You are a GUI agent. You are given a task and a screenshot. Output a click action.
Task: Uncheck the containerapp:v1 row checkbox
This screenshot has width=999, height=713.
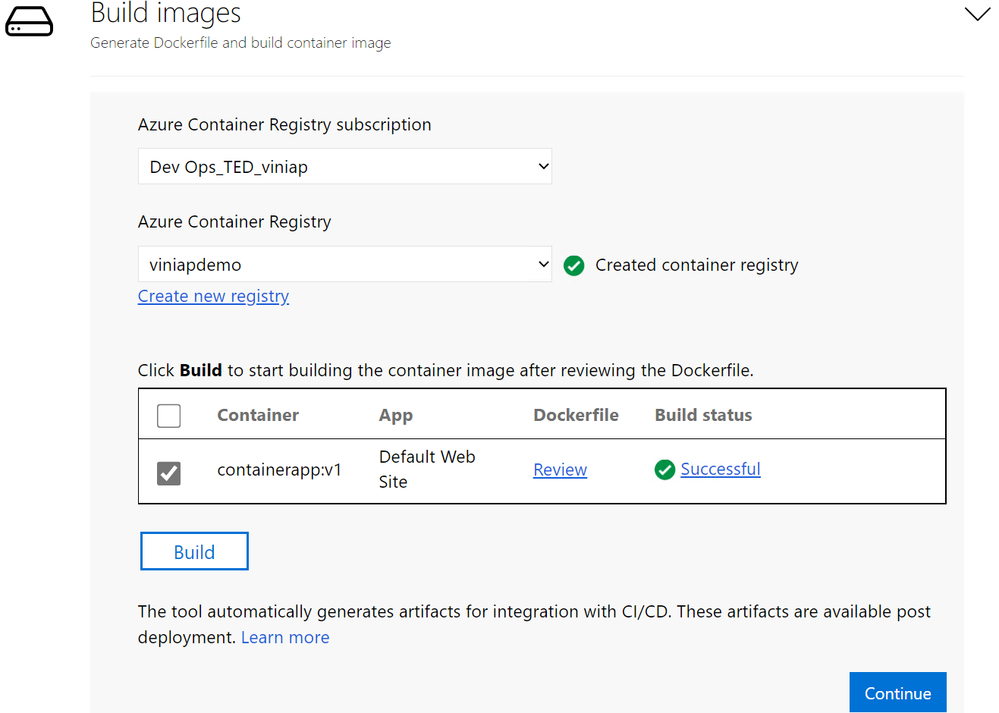(169, 472)
